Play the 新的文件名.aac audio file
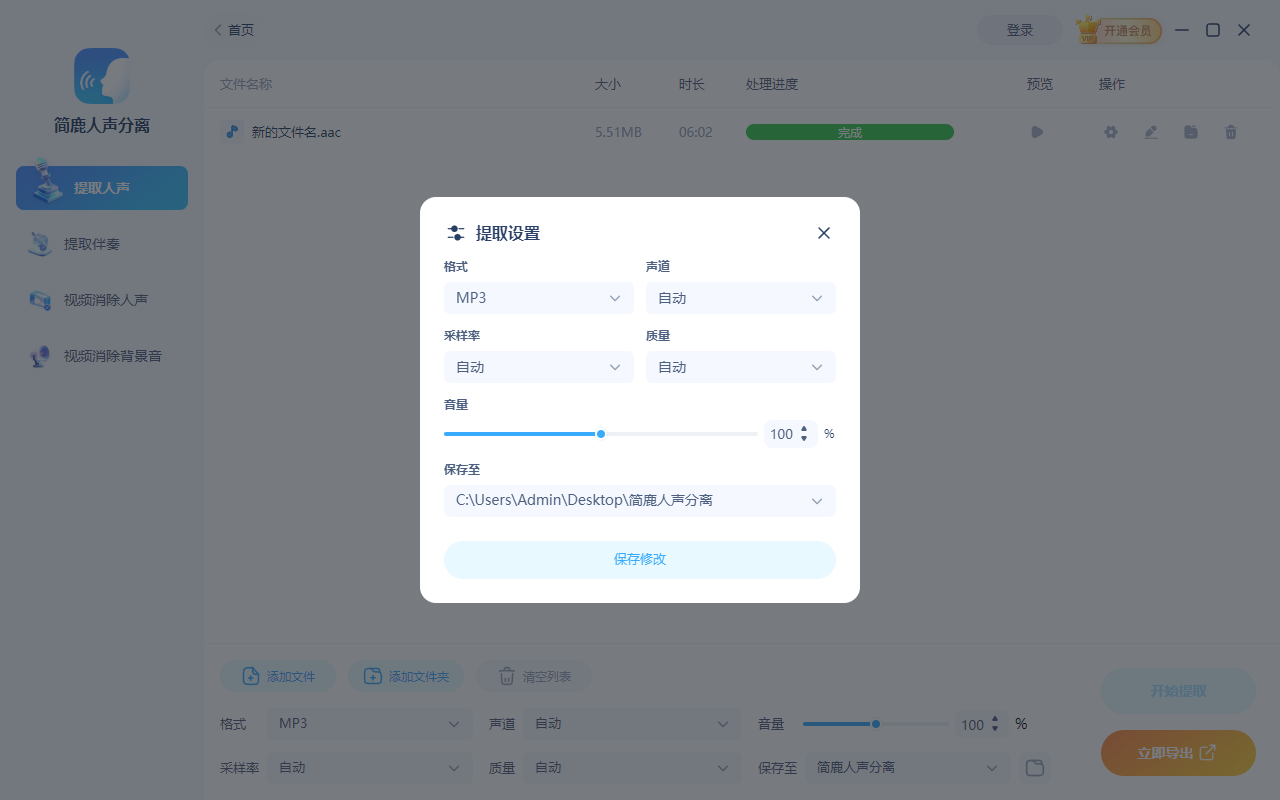The height and width of the screenshot is (800, 1280). (1037, 131)
